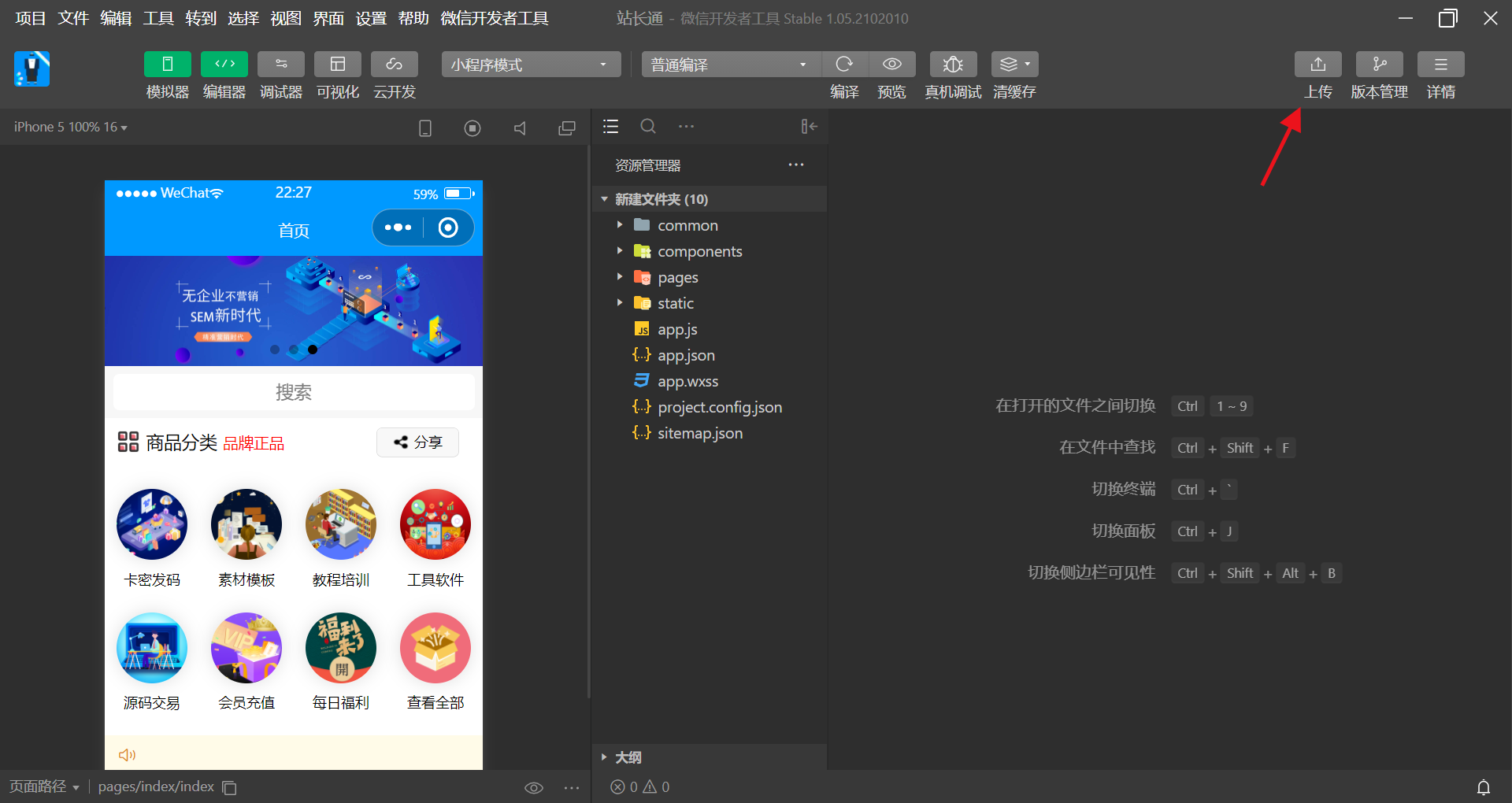Open the 设置 menu
The width and height of the screenshot is (1512, 803).
[371, 18]
